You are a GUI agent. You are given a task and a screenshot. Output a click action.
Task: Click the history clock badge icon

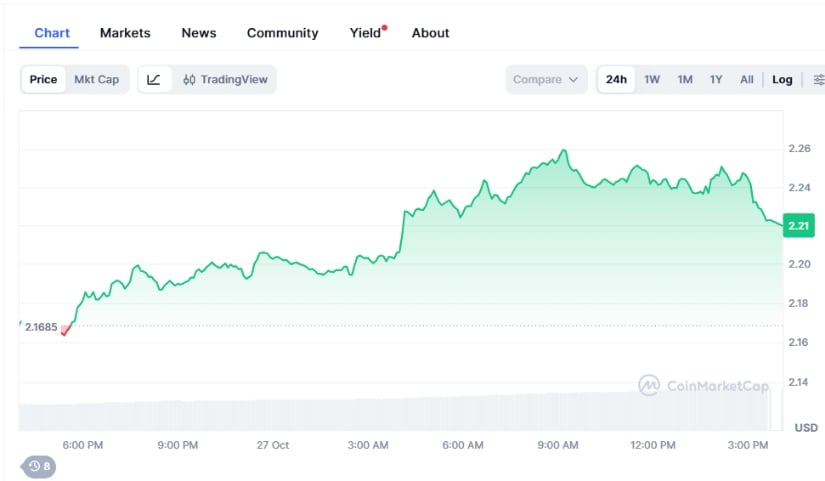point(40,466)
